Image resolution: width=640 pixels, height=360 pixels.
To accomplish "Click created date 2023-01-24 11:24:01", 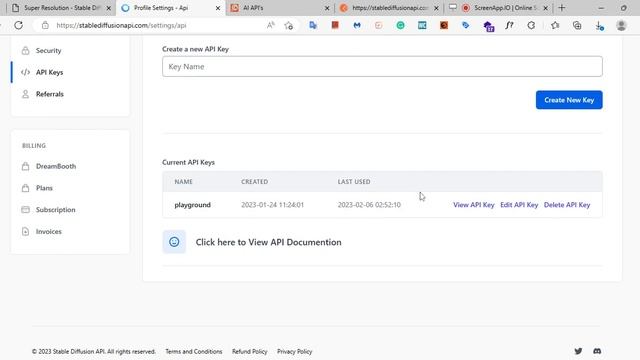I will click(x=272, y=205).
